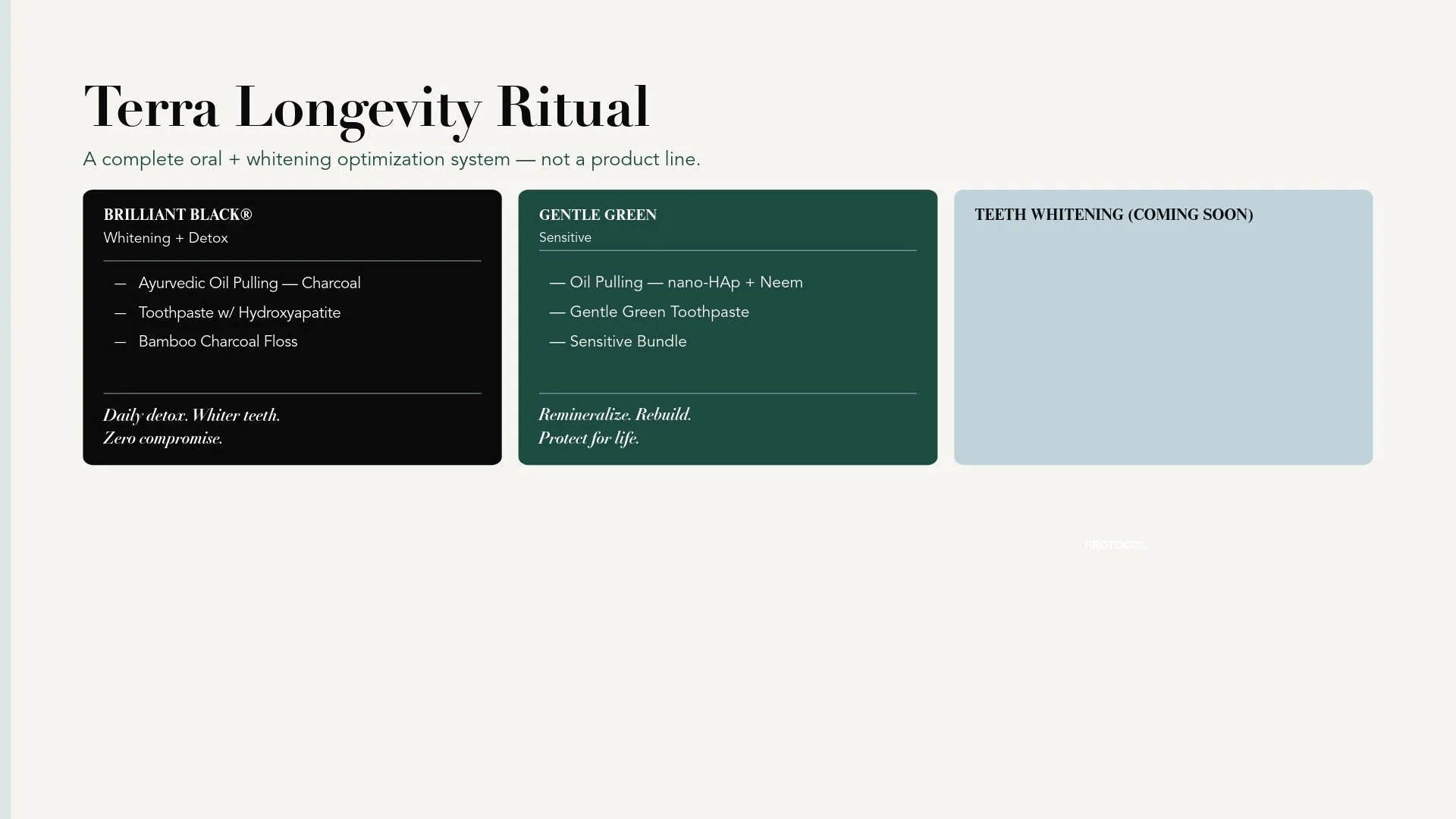1456x819 pixels.
Task: Click the "GENTLE GREEN" card heading
Action: (x=598, y=215)
